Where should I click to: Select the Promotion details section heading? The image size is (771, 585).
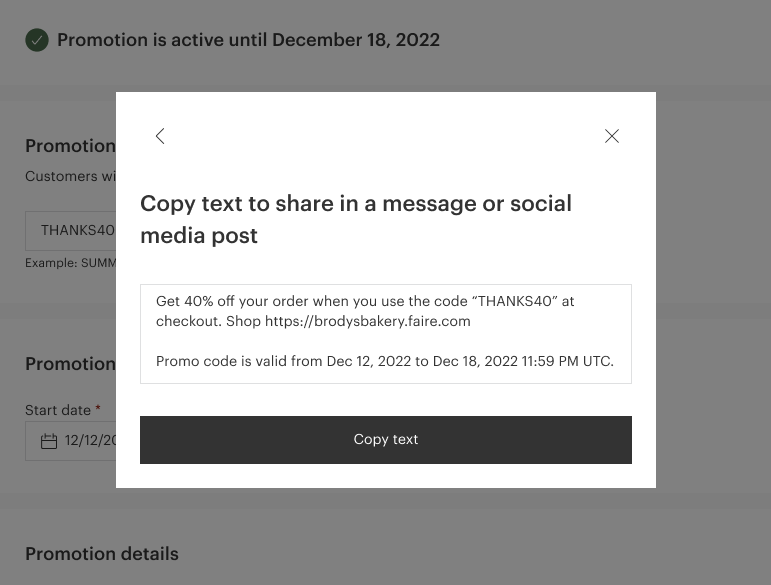coord(102,553)
